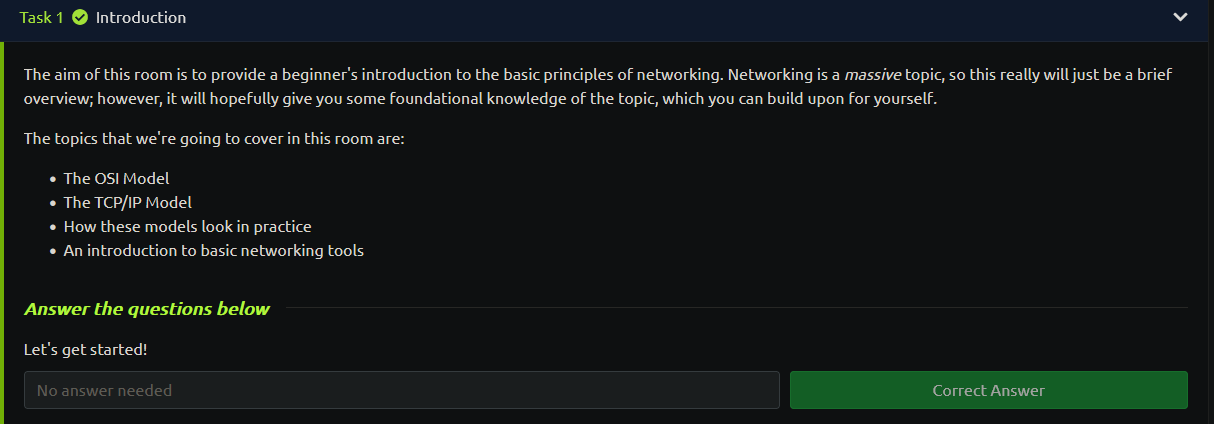Select "The OSI Model" list item

coord(116,178)
